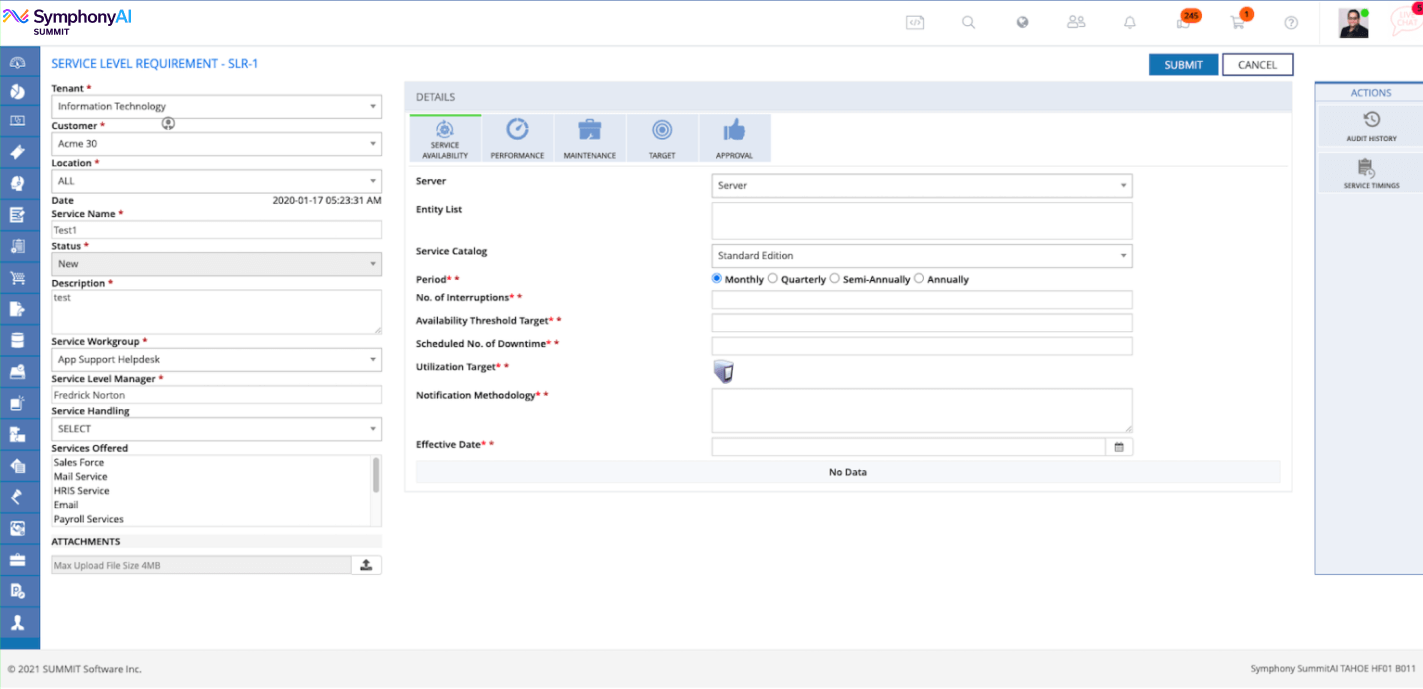Open the Customer dropdown showing Acme 30

pos(217,144)
